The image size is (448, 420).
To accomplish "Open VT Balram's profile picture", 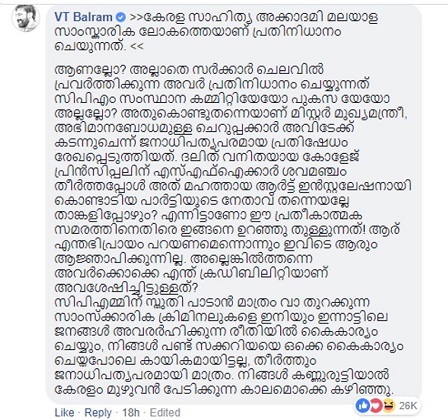I will 26,18.
